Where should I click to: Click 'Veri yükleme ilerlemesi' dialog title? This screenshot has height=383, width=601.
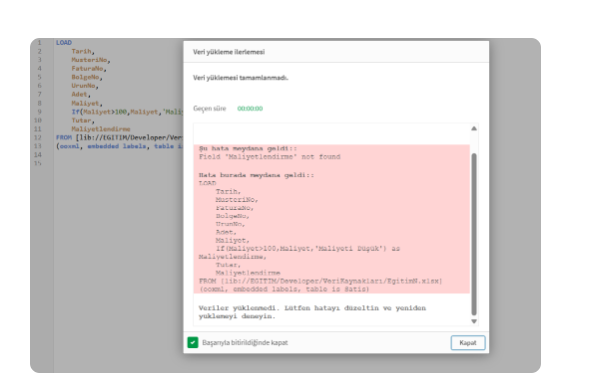(x=229, y=52)
